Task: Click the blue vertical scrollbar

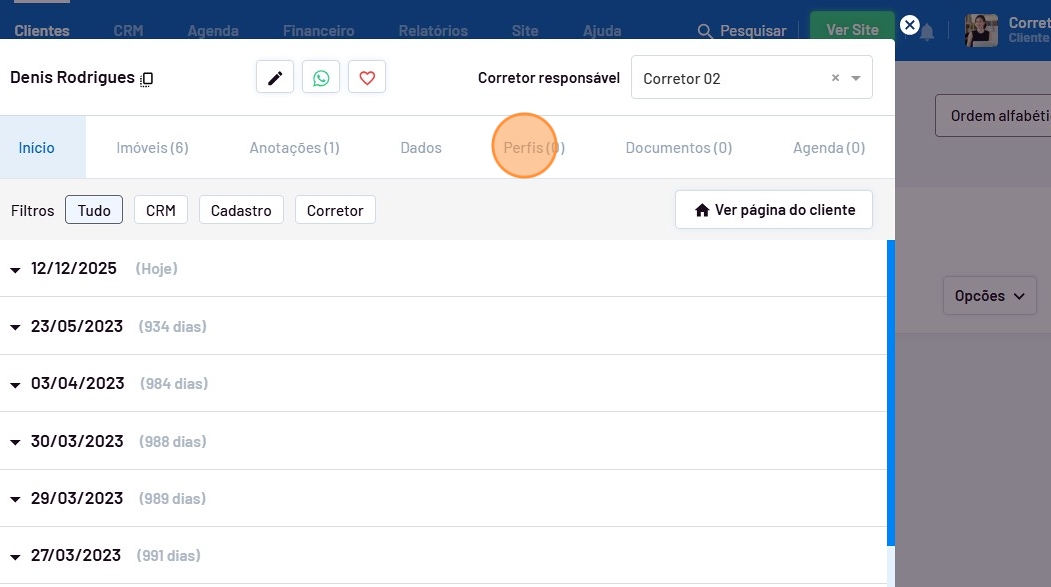Action: coord(890,390)
